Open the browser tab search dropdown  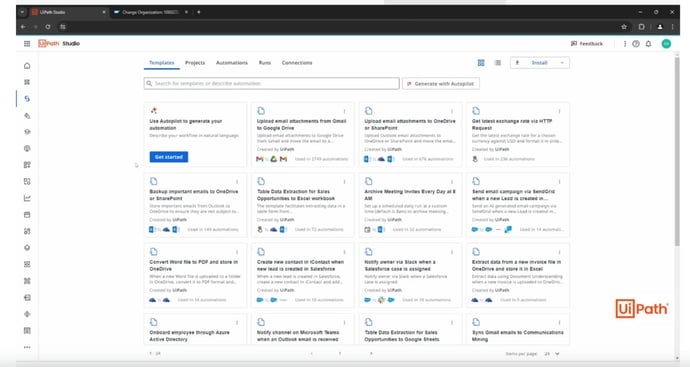click(x=22, y=12)
